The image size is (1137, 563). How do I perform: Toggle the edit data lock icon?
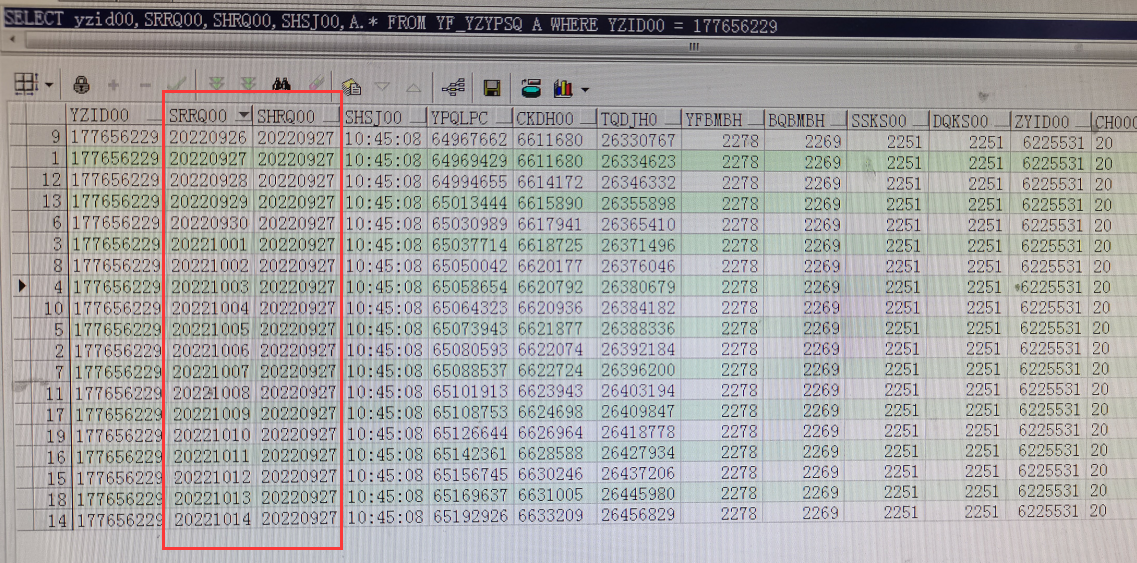[80, 86]
